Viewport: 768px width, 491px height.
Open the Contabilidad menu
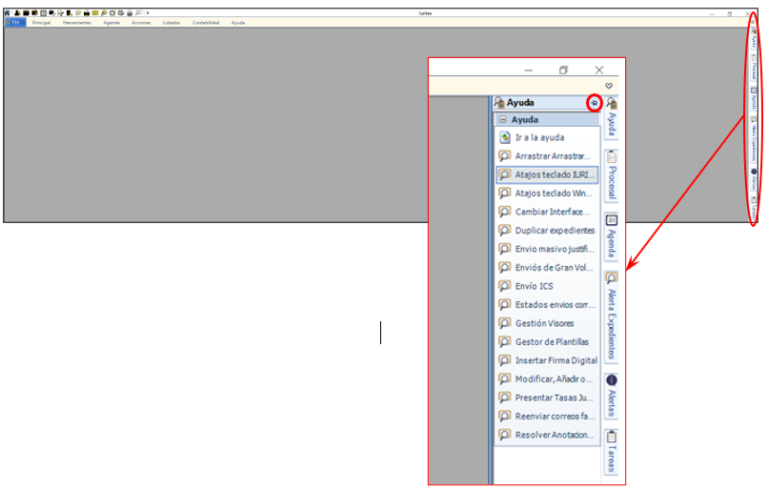205,21
